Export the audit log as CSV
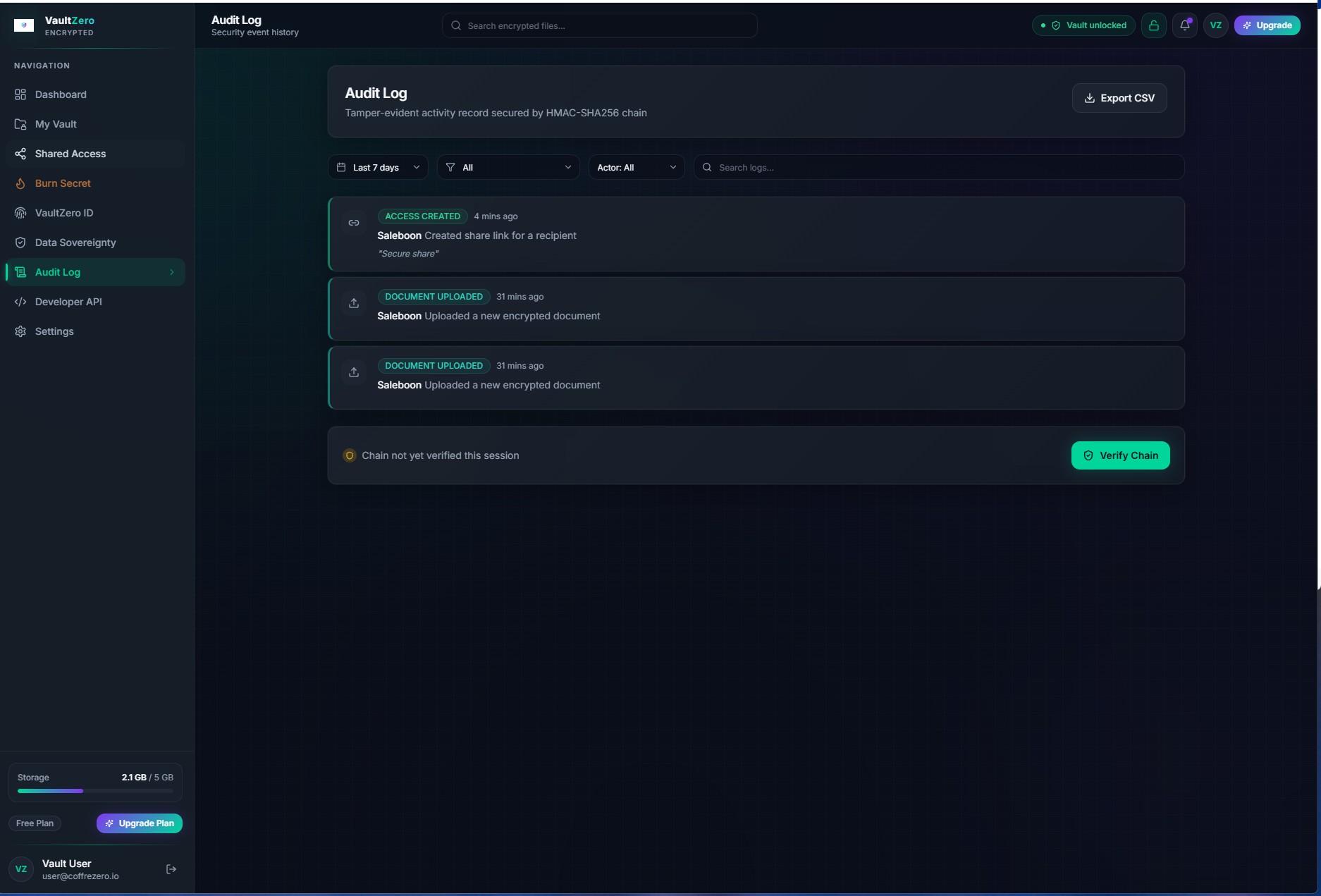1321x896 pixels. (x=1119, y=98)
